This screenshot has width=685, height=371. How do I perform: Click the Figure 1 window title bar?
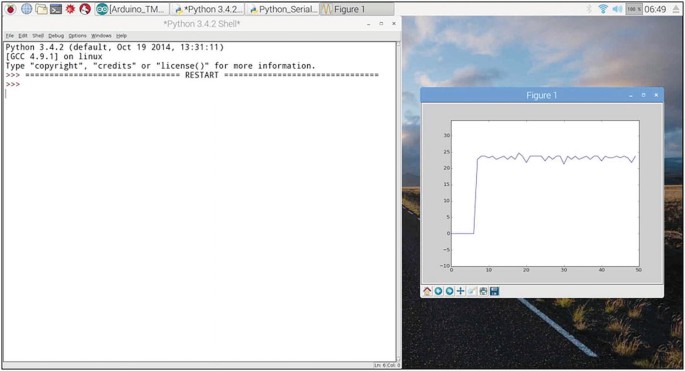pyautogui.click(x=542, y=95)
